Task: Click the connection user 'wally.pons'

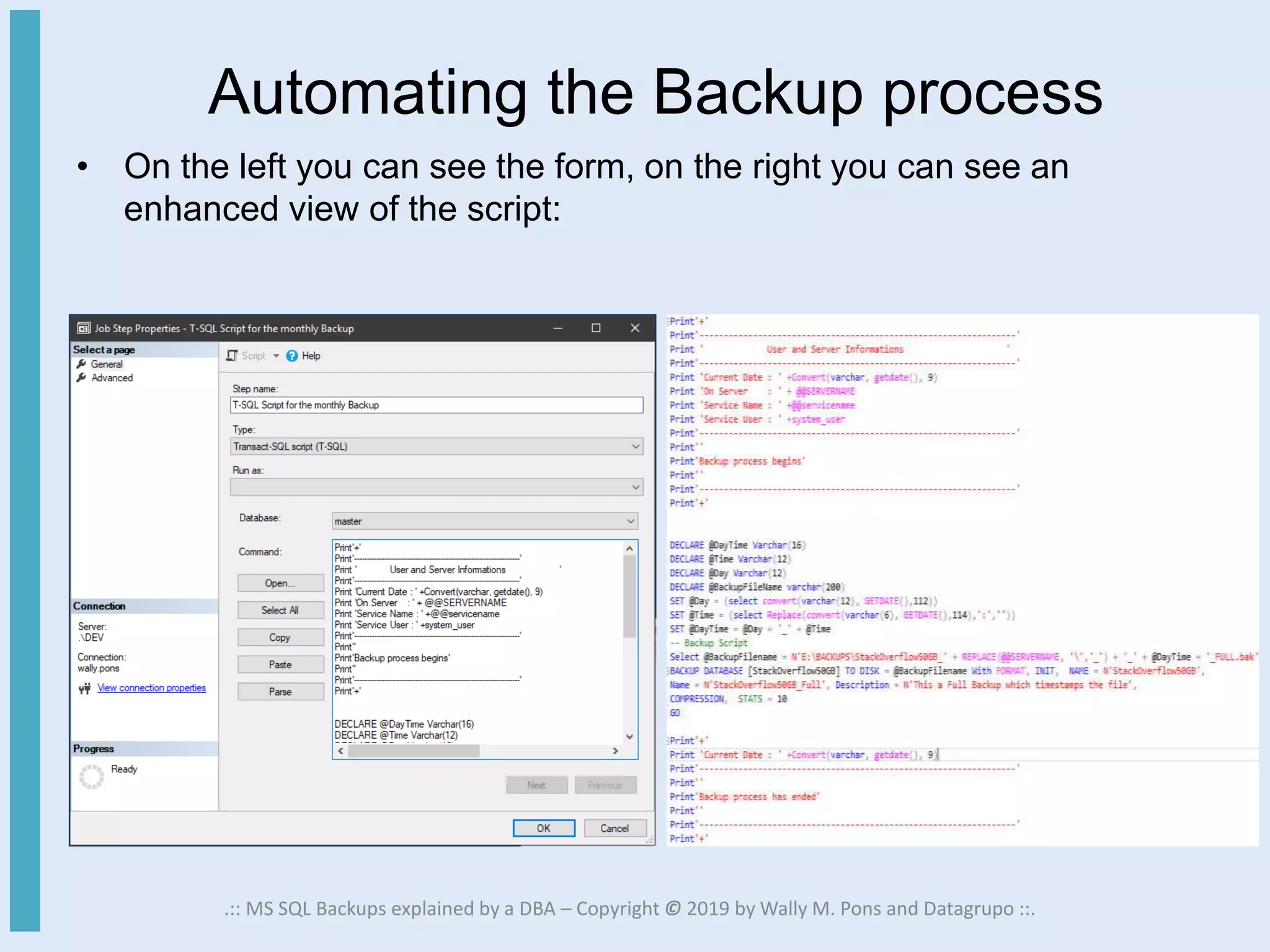Action: (99, 669)
